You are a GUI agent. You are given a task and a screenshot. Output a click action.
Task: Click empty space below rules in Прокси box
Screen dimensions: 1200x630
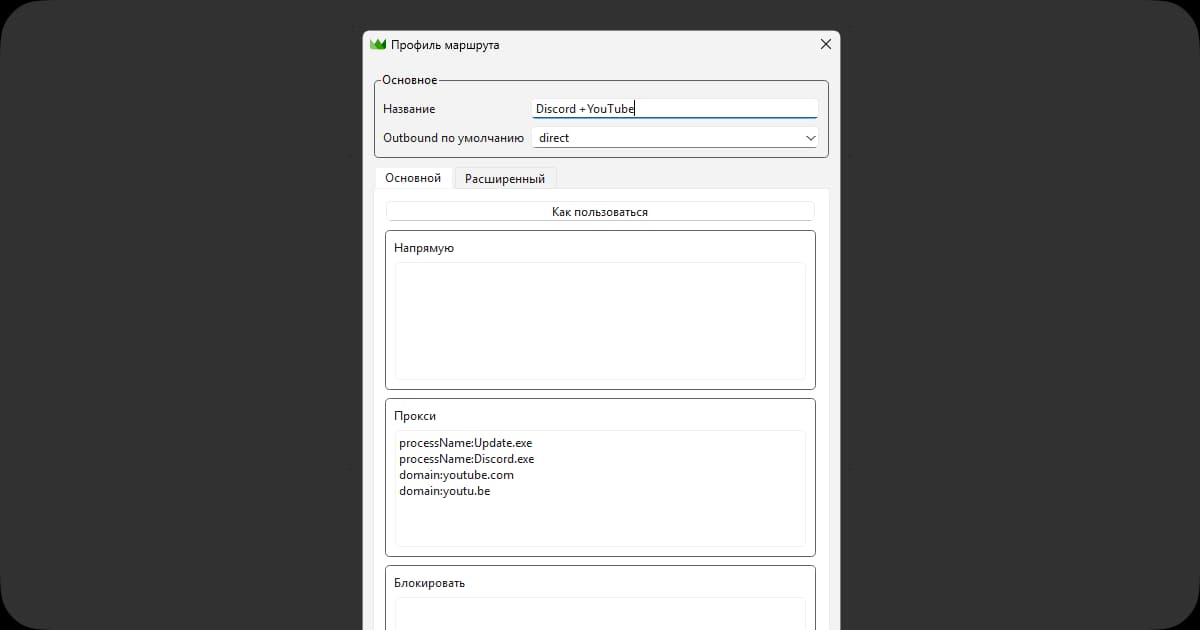click(x=600, y=525)
